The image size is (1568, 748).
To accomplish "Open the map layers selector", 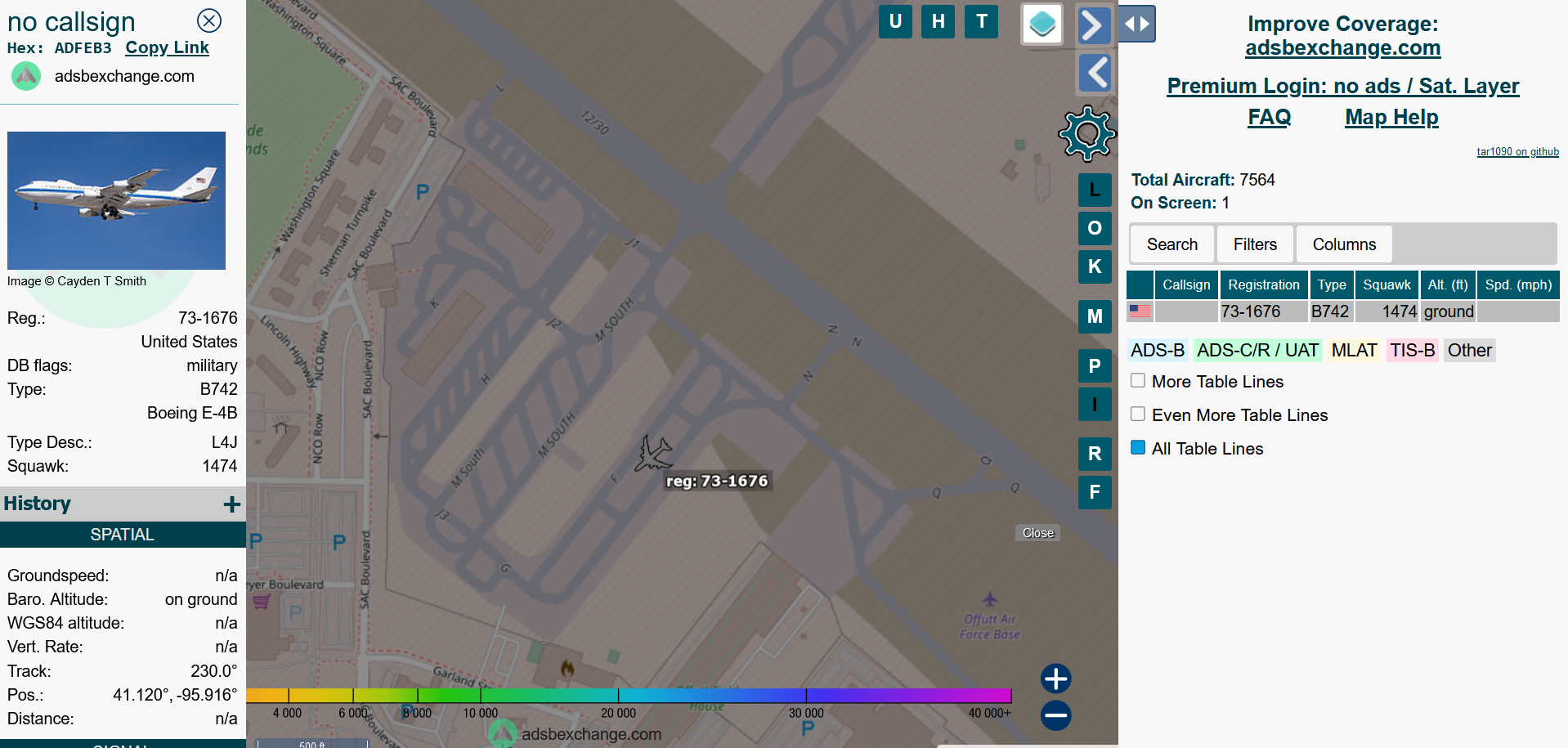I will tap(1042, 24).
